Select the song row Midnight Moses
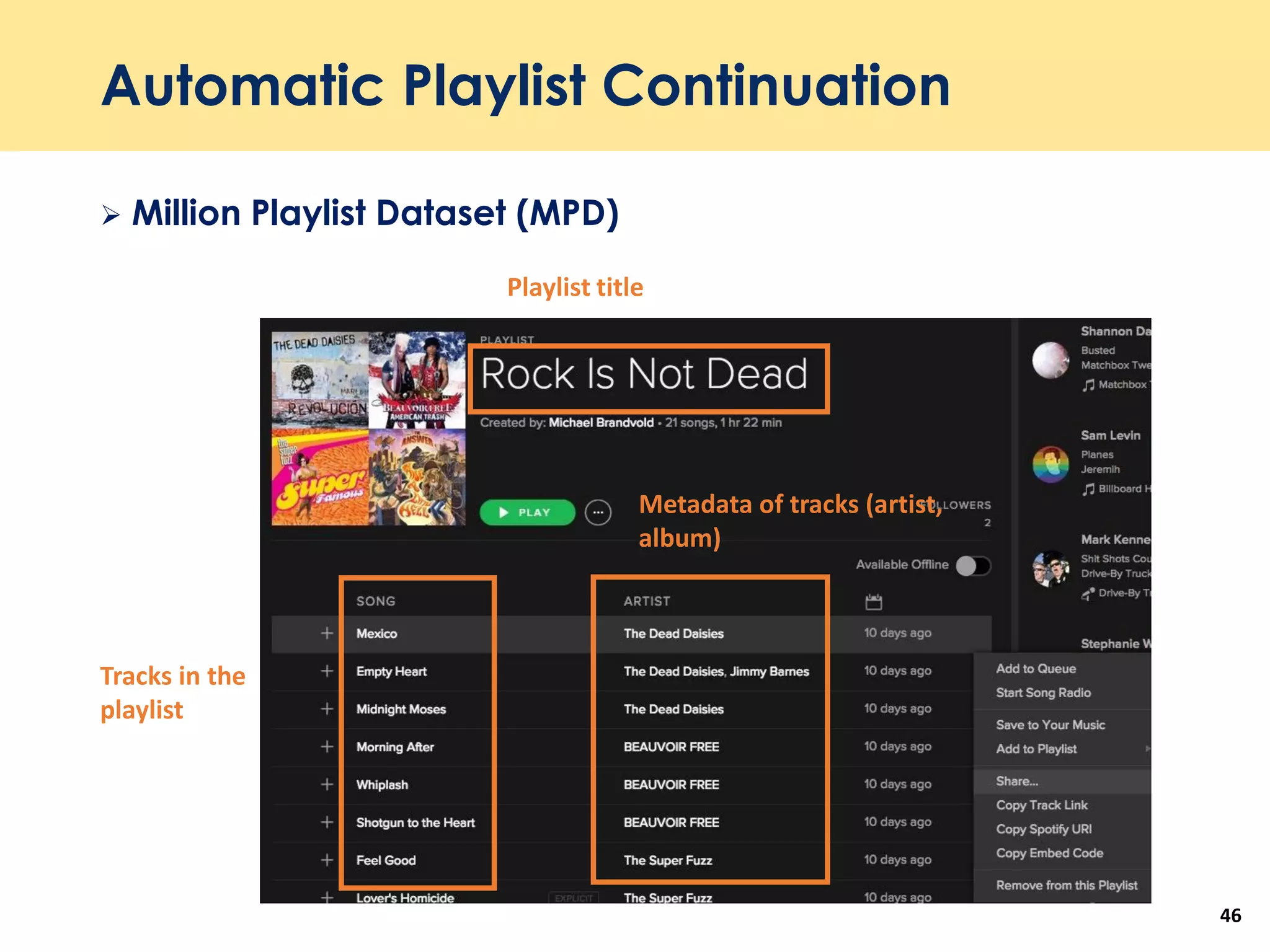 623,709
